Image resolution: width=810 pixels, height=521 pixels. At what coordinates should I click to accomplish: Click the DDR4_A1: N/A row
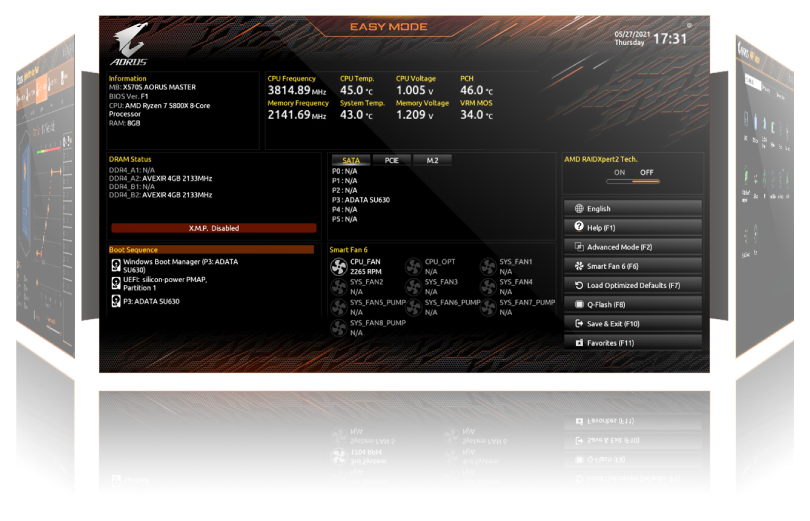click(132, 170)
